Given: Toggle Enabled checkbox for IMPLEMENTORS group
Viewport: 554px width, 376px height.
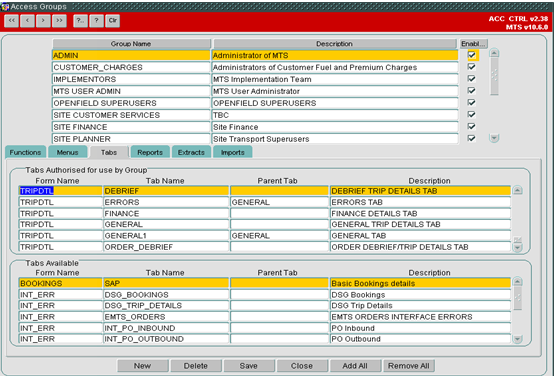Looking at the screenshot, I should pos(472,79).
